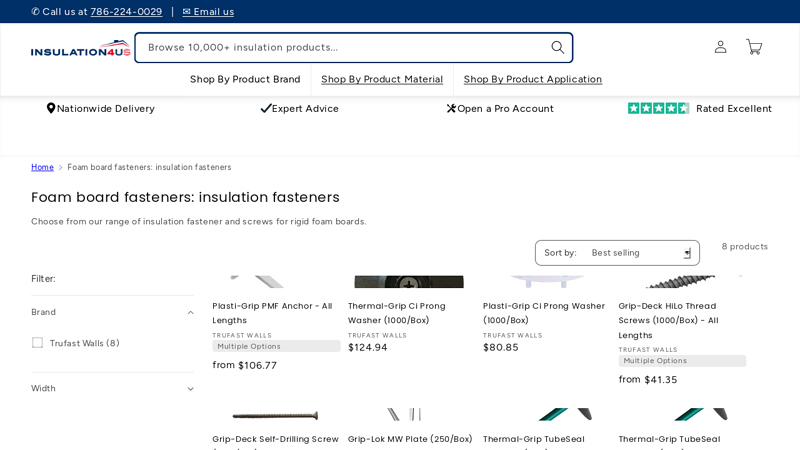Expand the Width filter section
Viewport: 800px width, 450px height.
(190, 388)
